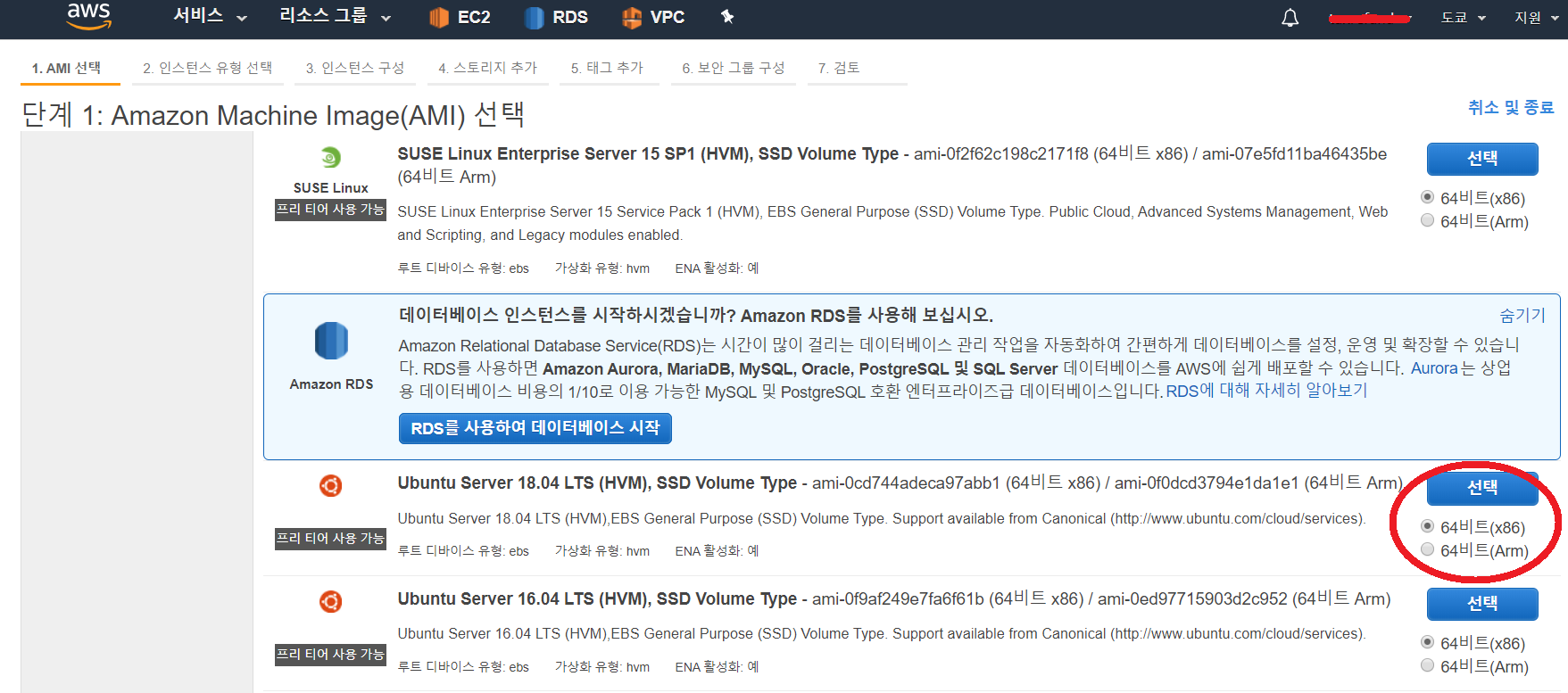1568x693 pixels.
Task: Select 64비트(Arm) for Ubuntu 16.04
Action: [1427, 665]
